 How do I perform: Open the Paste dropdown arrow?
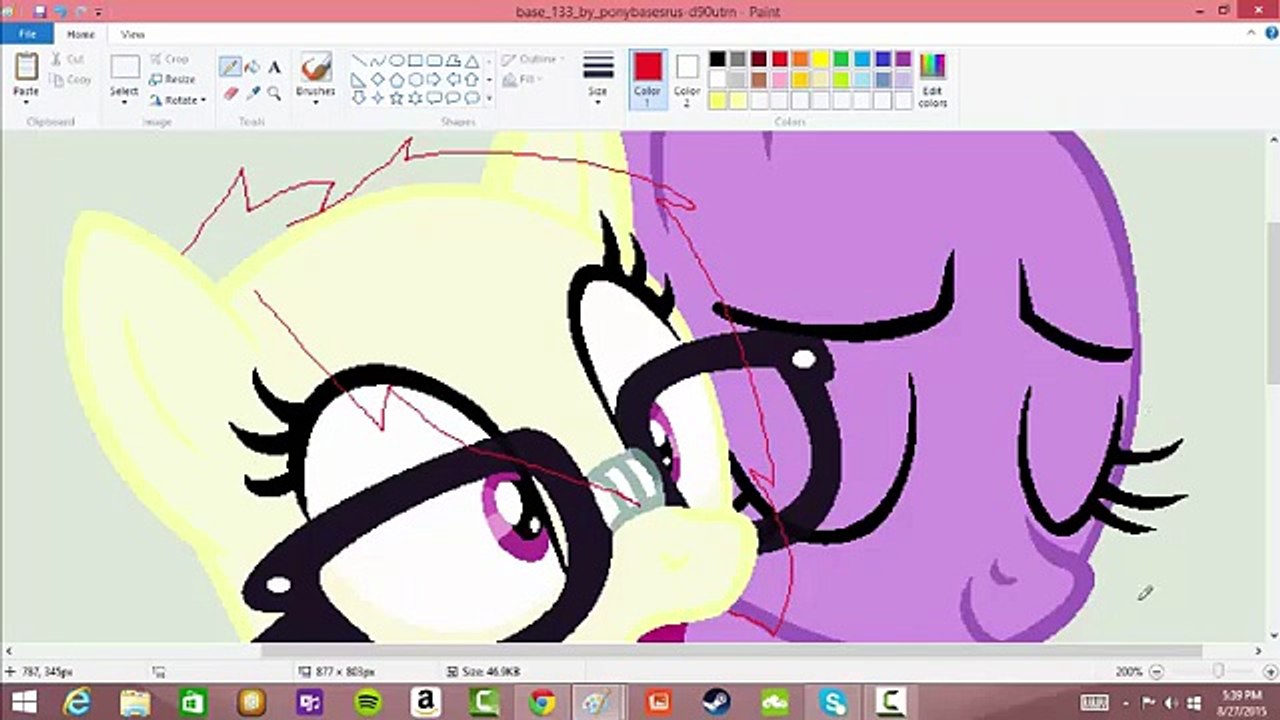[26, 101]
